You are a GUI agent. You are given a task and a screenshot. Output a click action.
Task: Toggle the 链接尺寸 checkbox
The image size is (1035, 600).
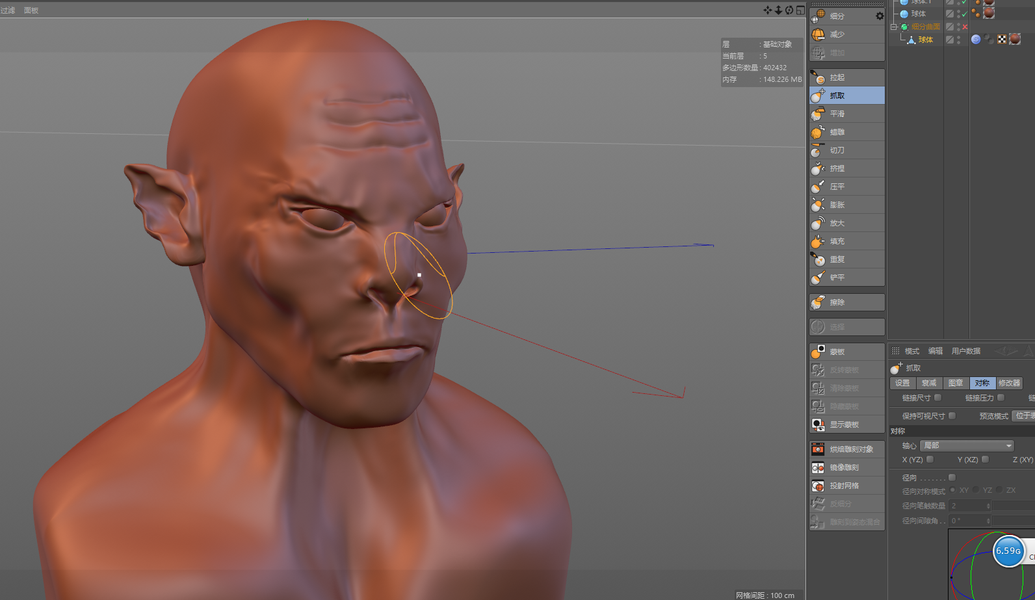click(x=938, y=397)
